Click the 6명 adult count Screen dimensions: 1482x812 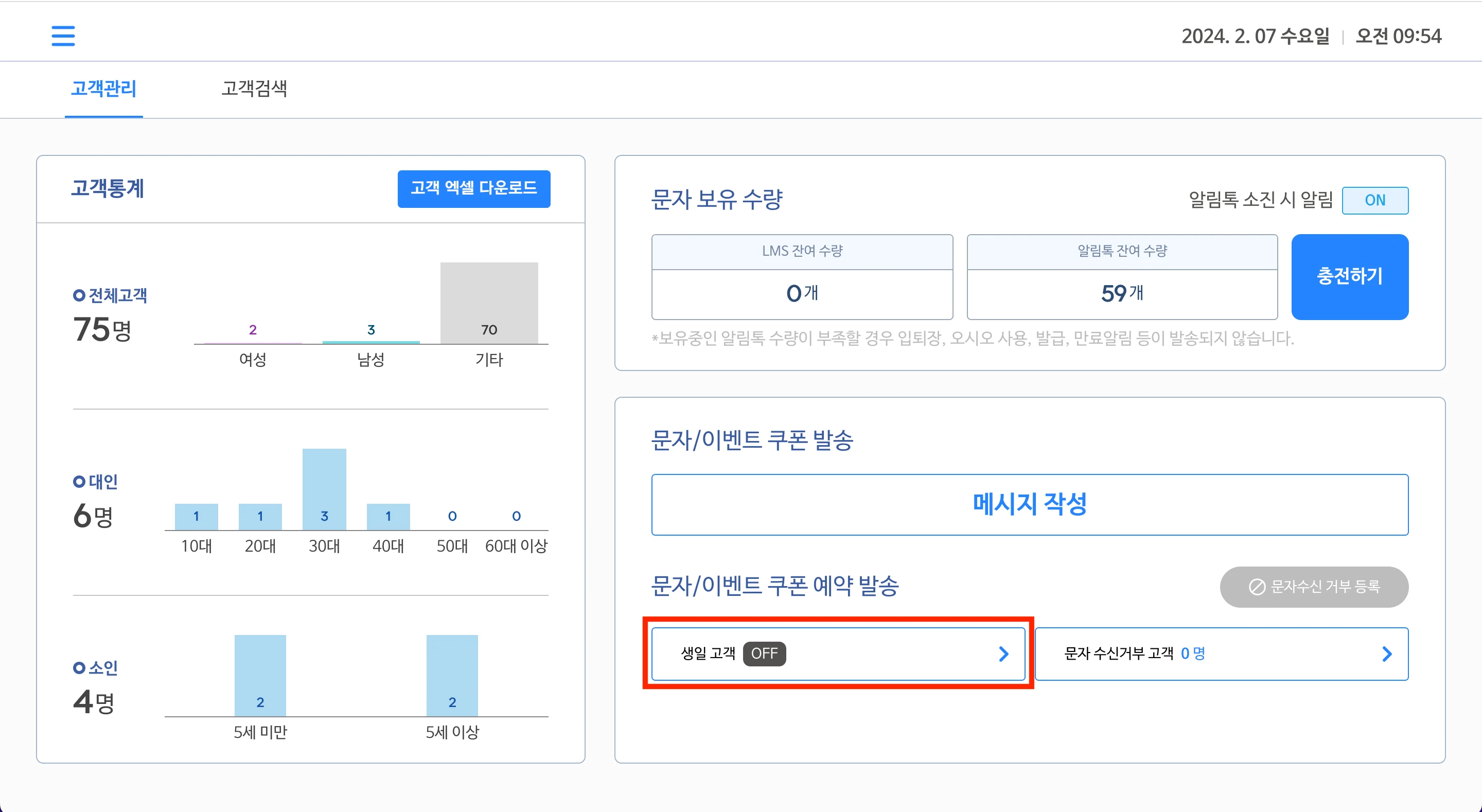coord(93,516)
